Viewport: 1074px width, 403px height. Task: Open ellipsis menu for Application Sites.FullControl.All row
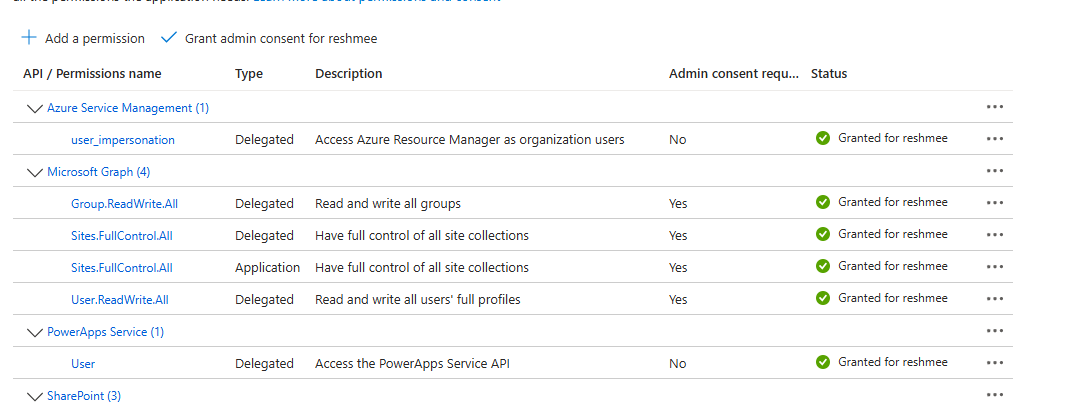click(995, 267)
